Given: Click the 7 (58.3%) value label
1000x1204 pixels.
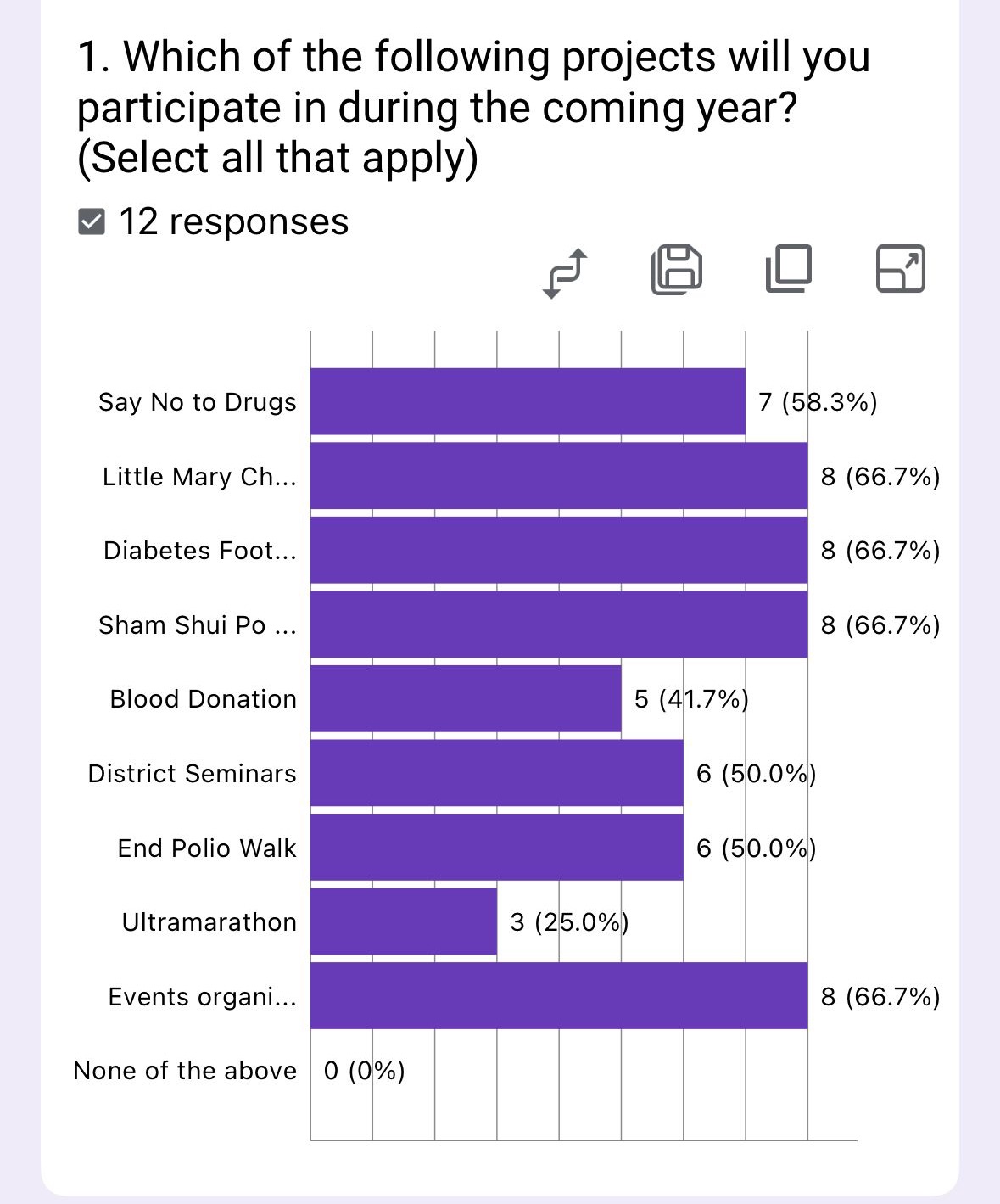Looking at the screenshot, I should click(x=818, y=402).
